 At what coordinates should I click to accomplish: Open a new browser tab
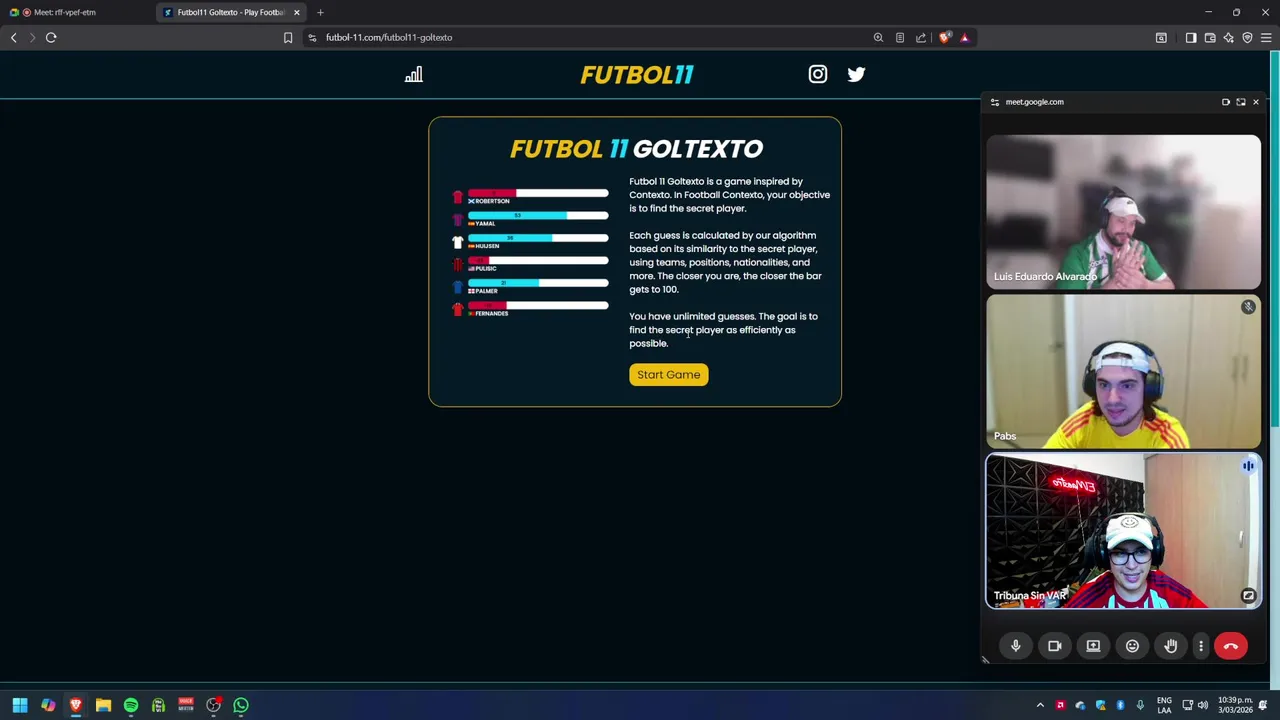320,12
